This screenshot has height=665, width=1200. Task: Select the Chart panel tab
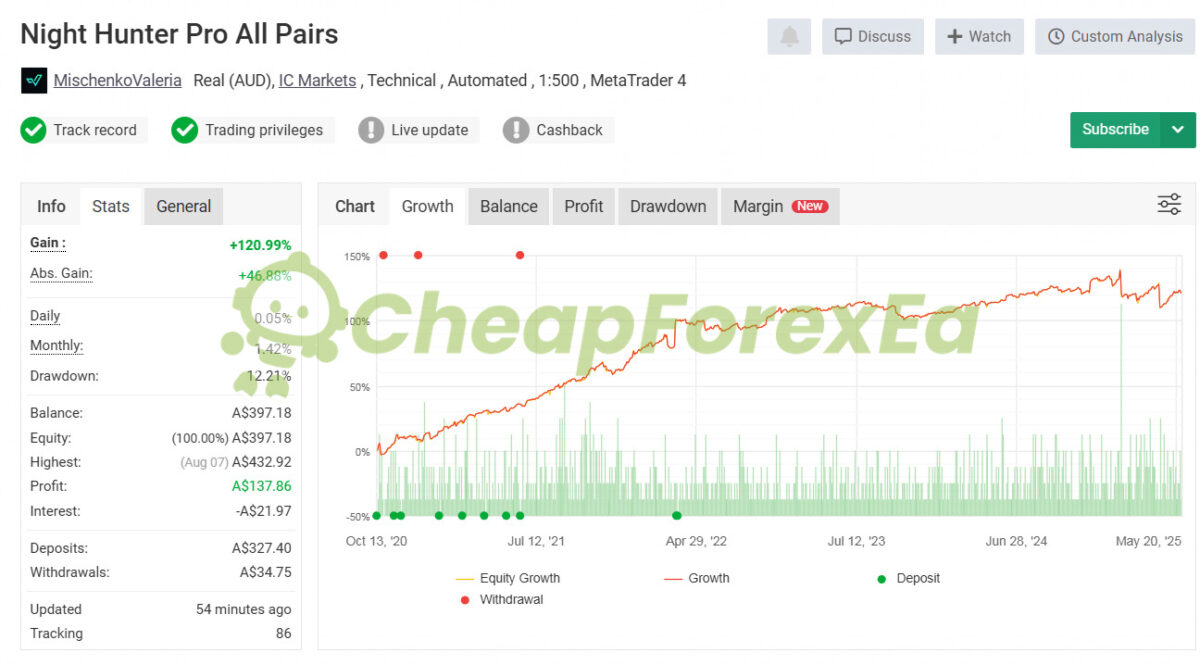355,206
